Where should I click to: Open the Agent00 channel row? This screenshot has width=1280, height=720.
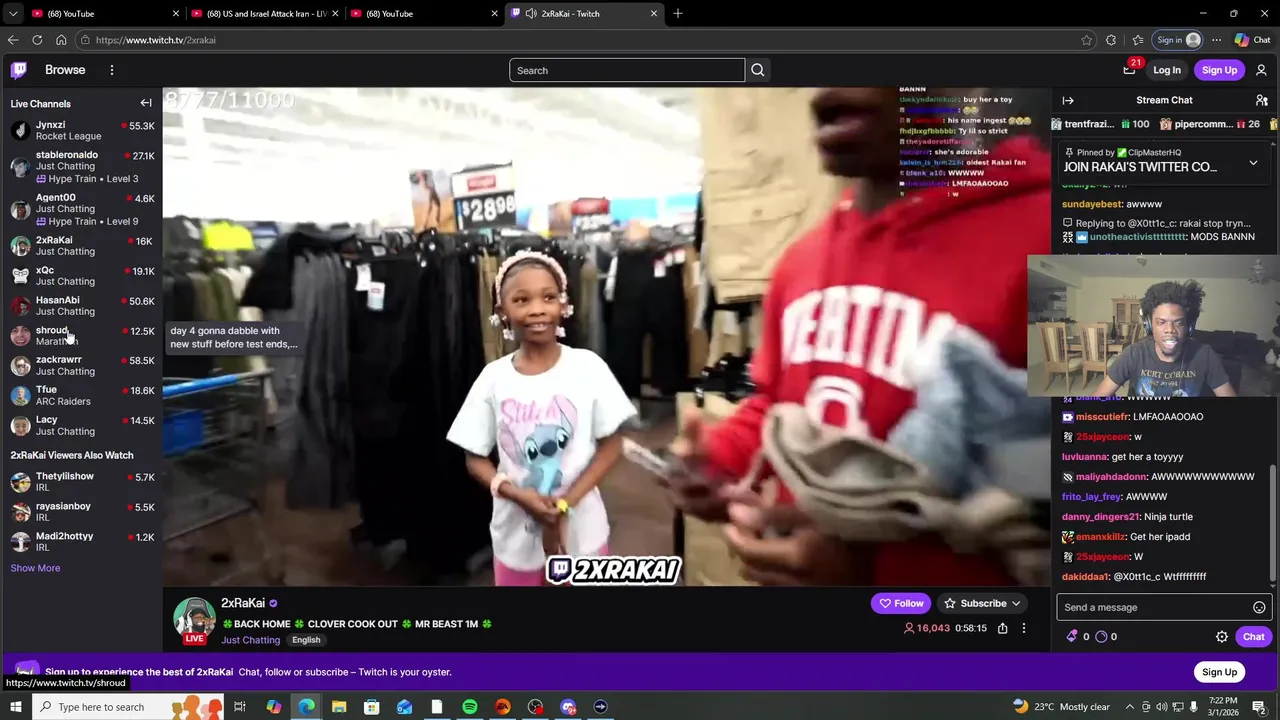pos(82,209)
